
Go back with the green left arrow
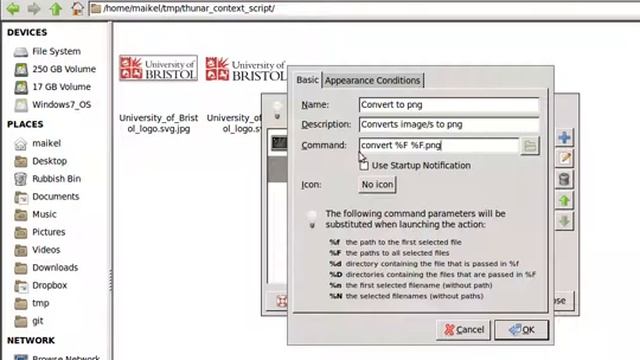(x=13, y=9)
